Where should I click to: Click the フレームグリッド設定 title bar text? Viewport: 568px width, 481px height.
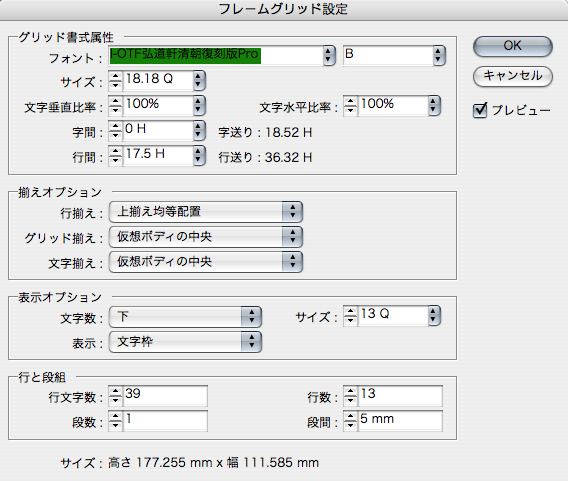[283, 9]
